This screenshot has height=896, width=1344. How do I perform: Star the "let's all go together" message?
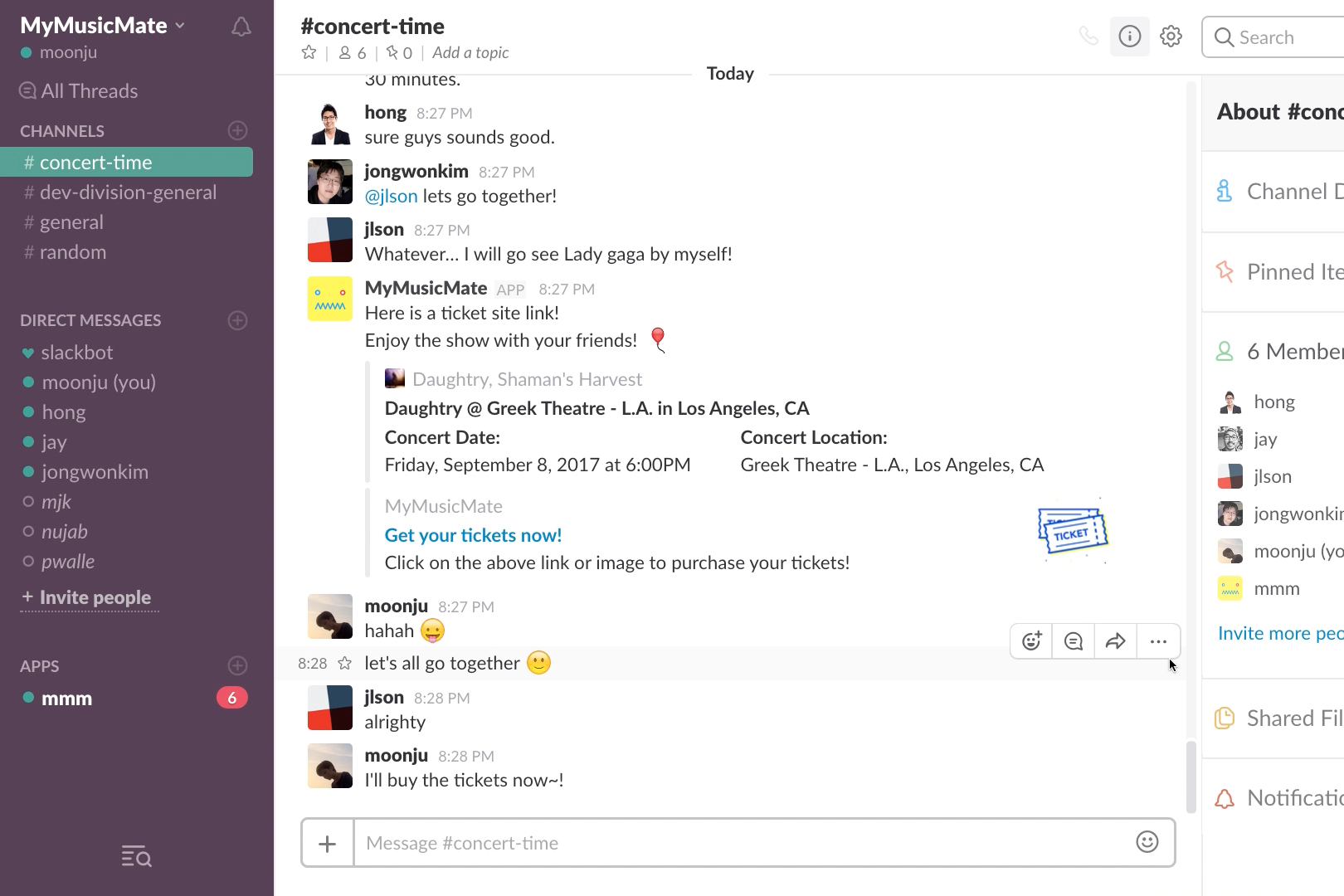pos(345,663)
